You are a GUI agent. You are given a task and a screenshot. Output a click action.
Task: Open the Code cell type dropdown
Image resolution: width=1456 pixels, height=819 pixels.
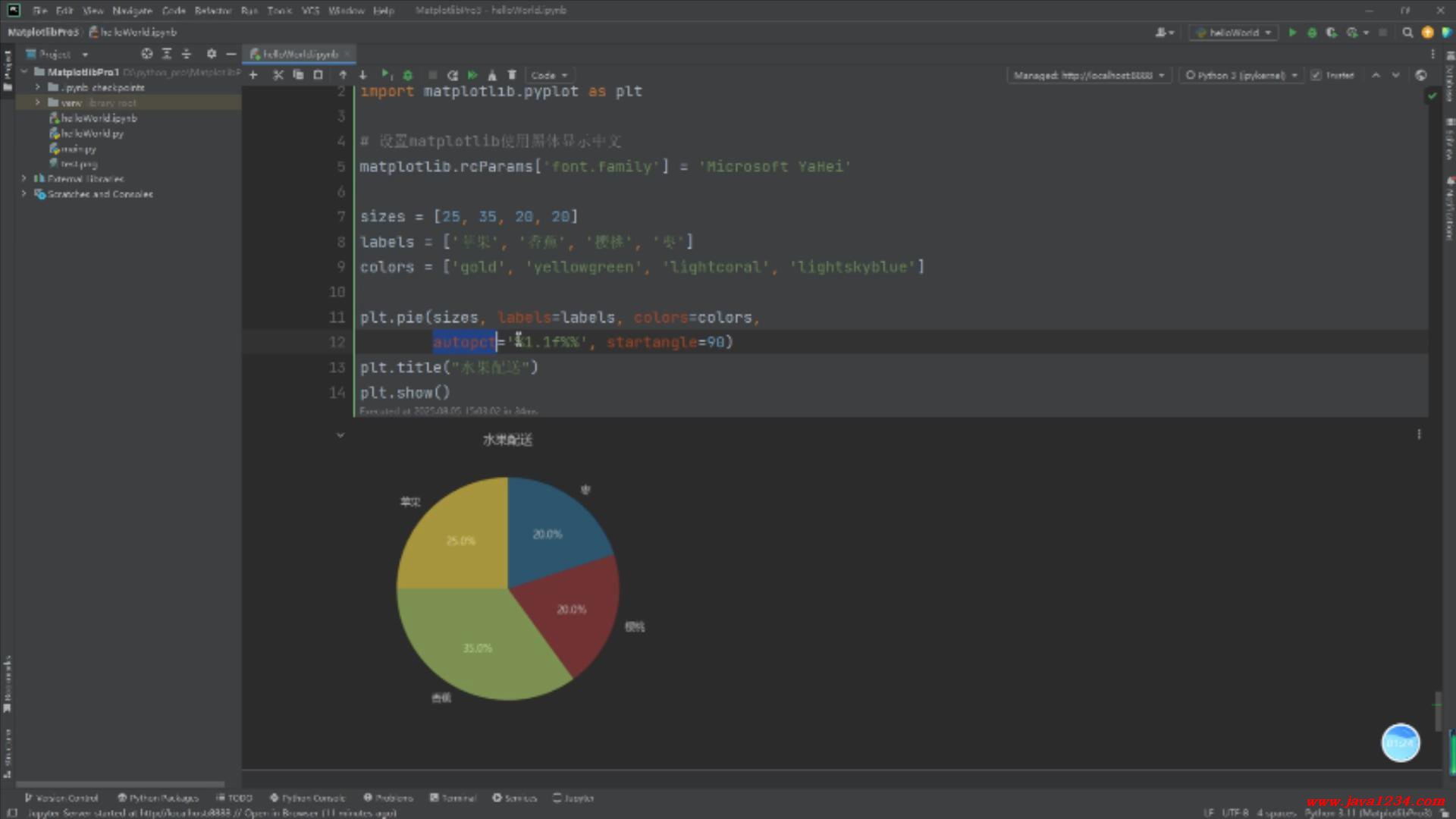point(549,75)
